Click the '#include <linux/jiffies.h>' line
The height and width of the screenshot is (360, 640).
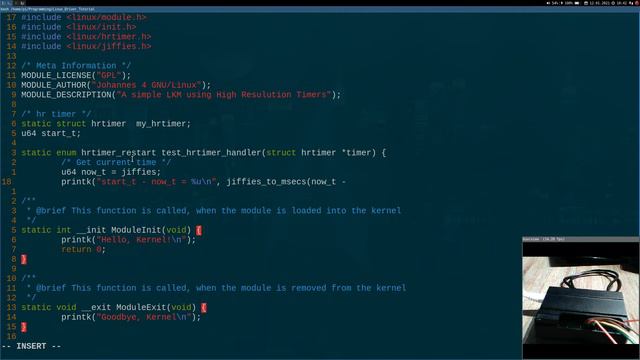[x=86, y=47]
